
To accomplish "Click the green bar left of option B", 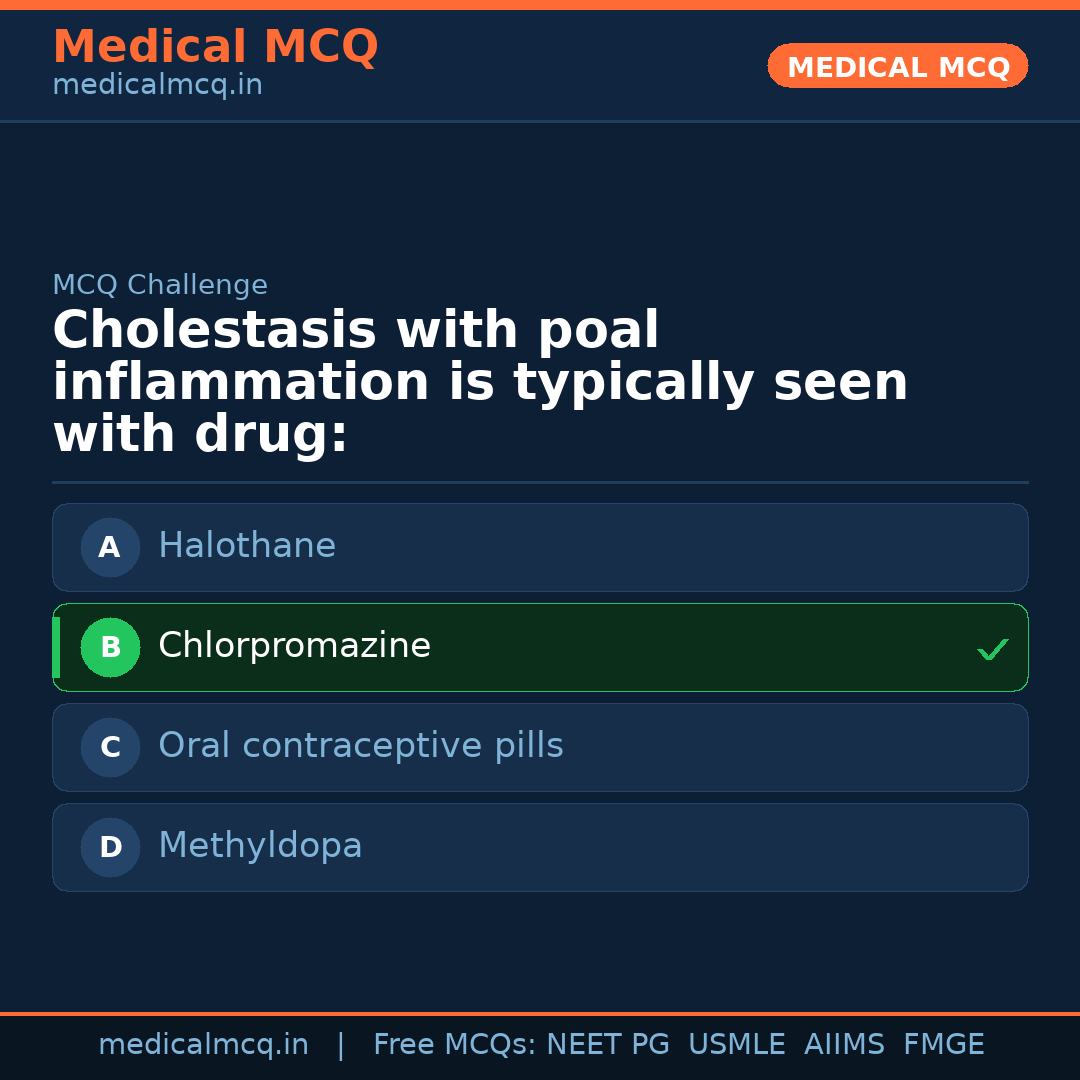I will [56, 647].
